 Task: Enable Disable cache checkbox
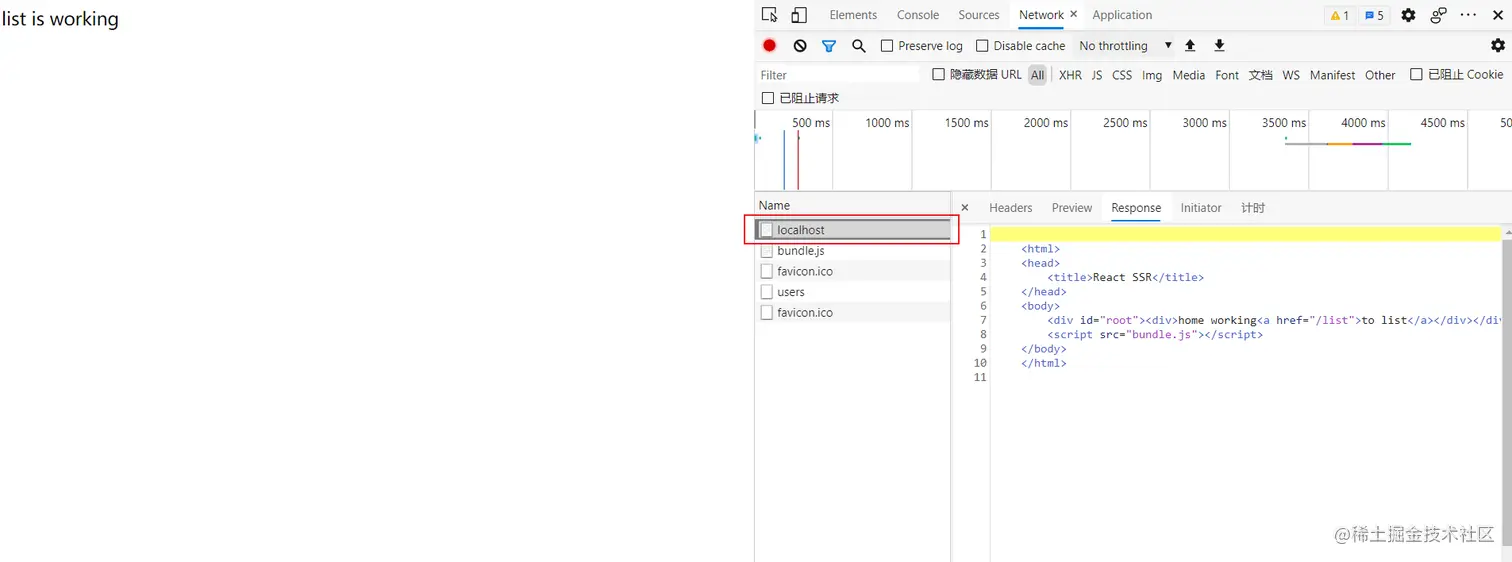982,46
